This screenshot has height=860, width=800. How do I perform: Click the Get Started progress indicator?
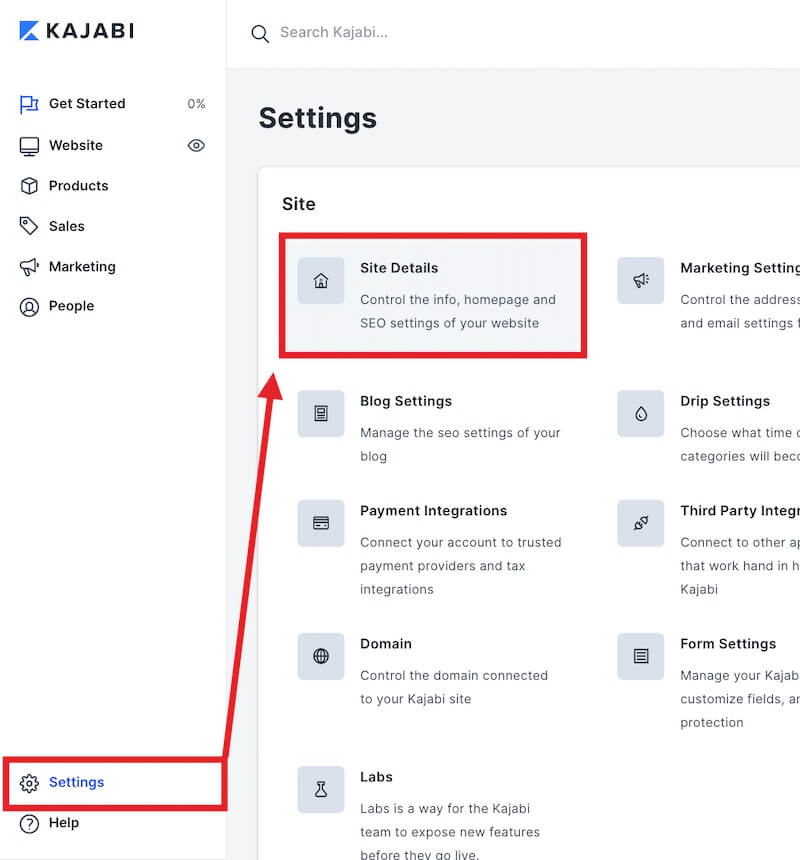(197, 103)
